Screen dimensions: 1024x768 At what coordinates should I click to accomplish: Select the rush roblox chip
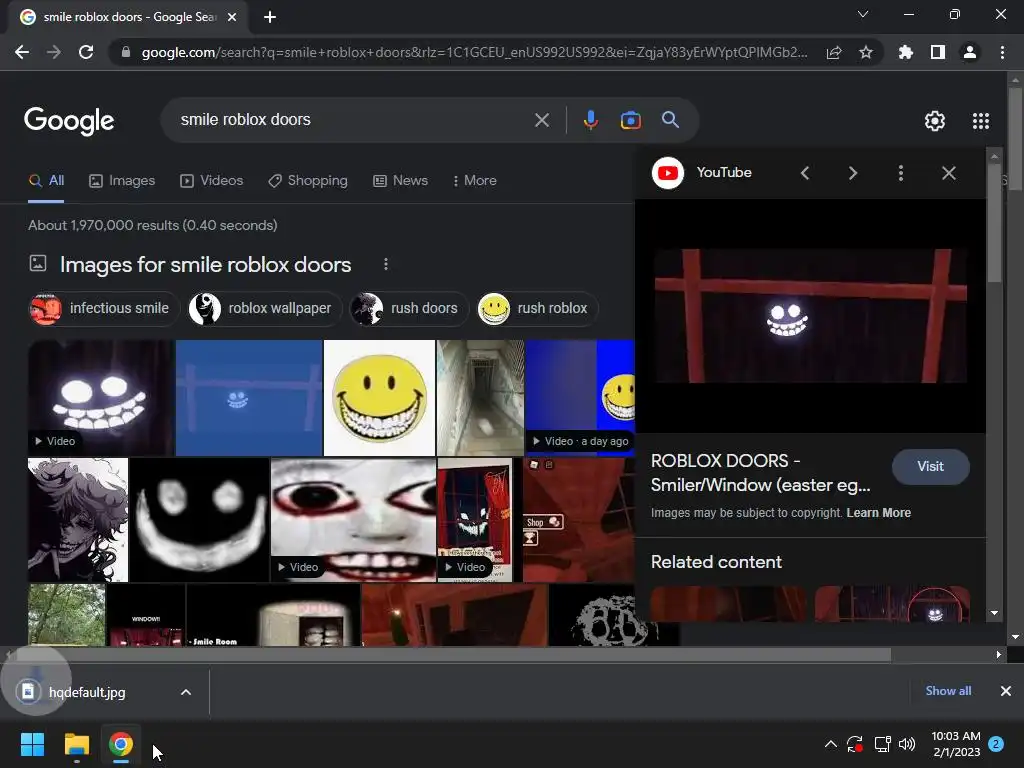538,309
